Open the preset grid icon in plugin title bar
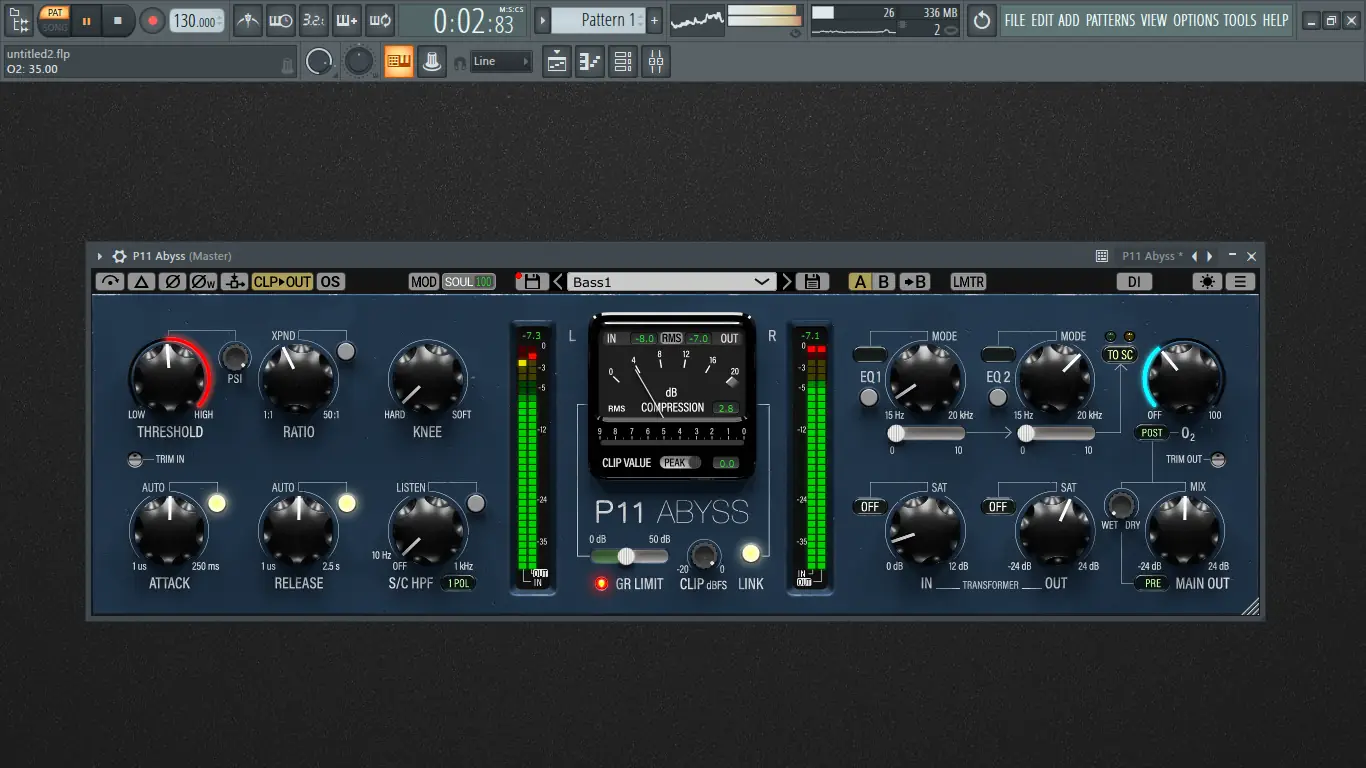Viewport: 1366px width, 768px height. [1102, 256]
